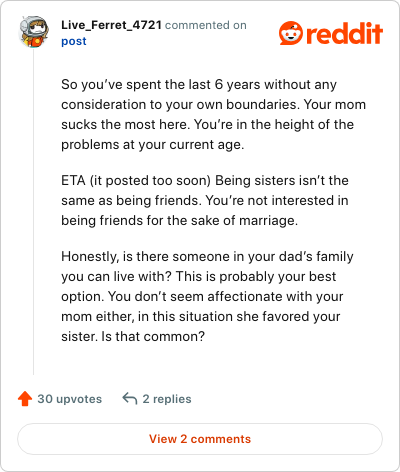Screen dimensions: 400x472
Task: Click the paragraph starting "Honestly, is there"
Action: point(207,296)
